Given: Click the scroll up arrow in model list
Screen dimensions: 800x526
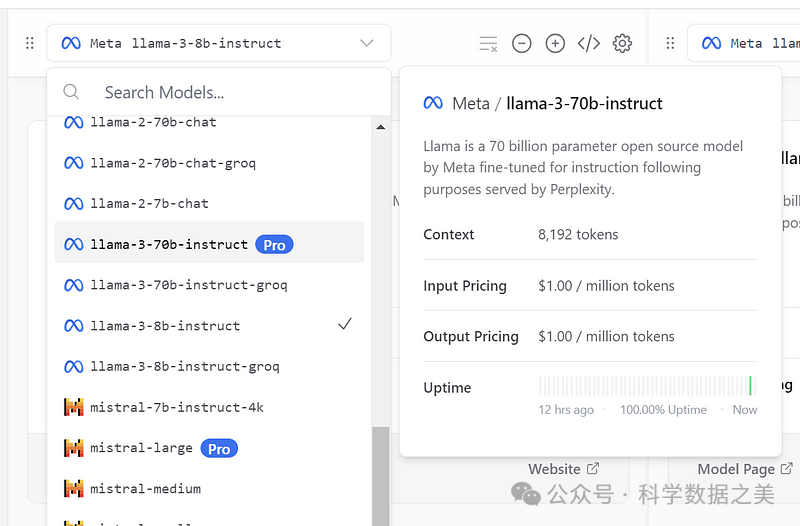Looking at the screenshot, I should [380, 127].
